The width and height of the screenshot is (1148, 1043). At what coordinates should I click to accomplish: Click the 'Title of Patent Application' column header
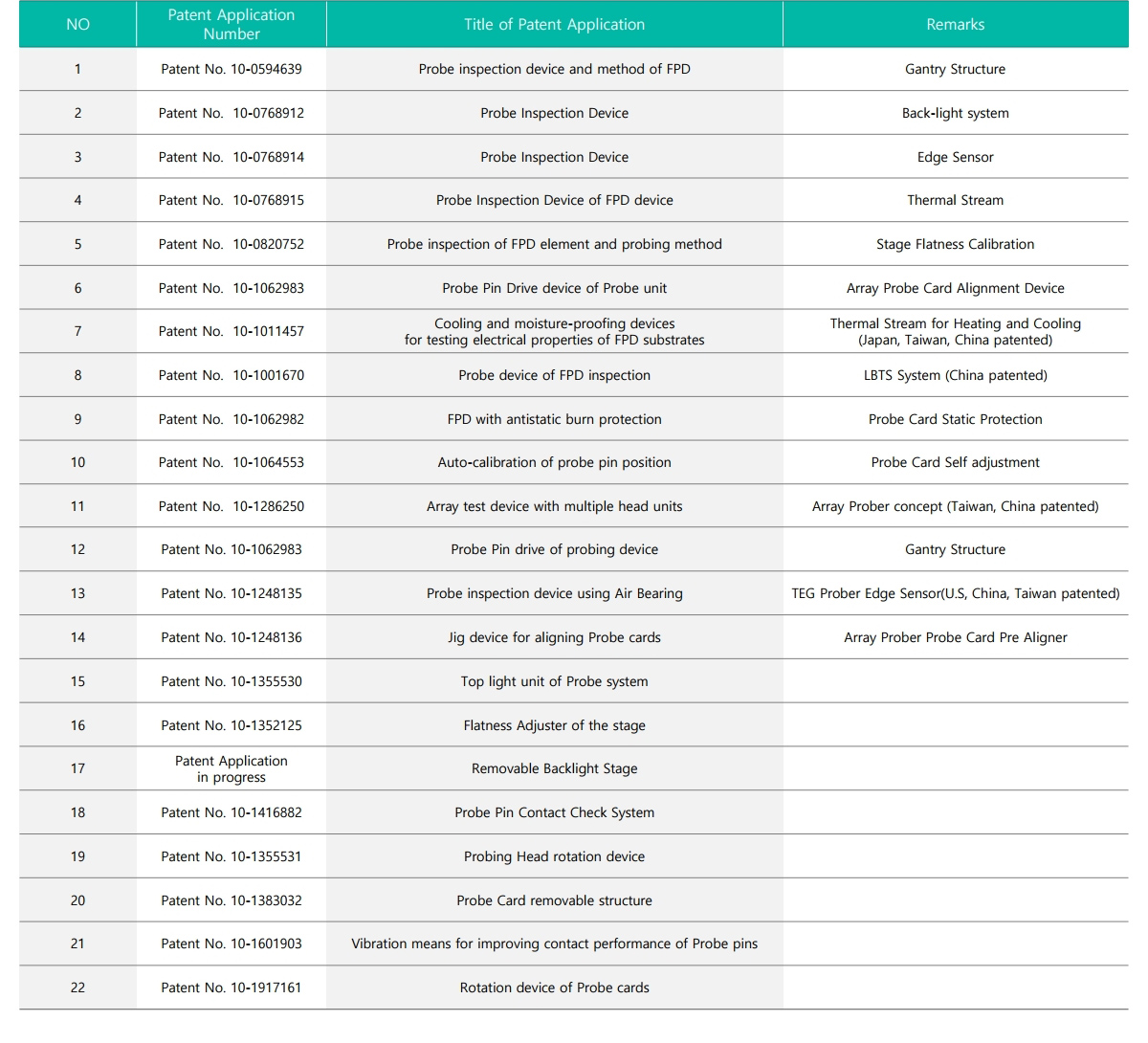[554, 25]
